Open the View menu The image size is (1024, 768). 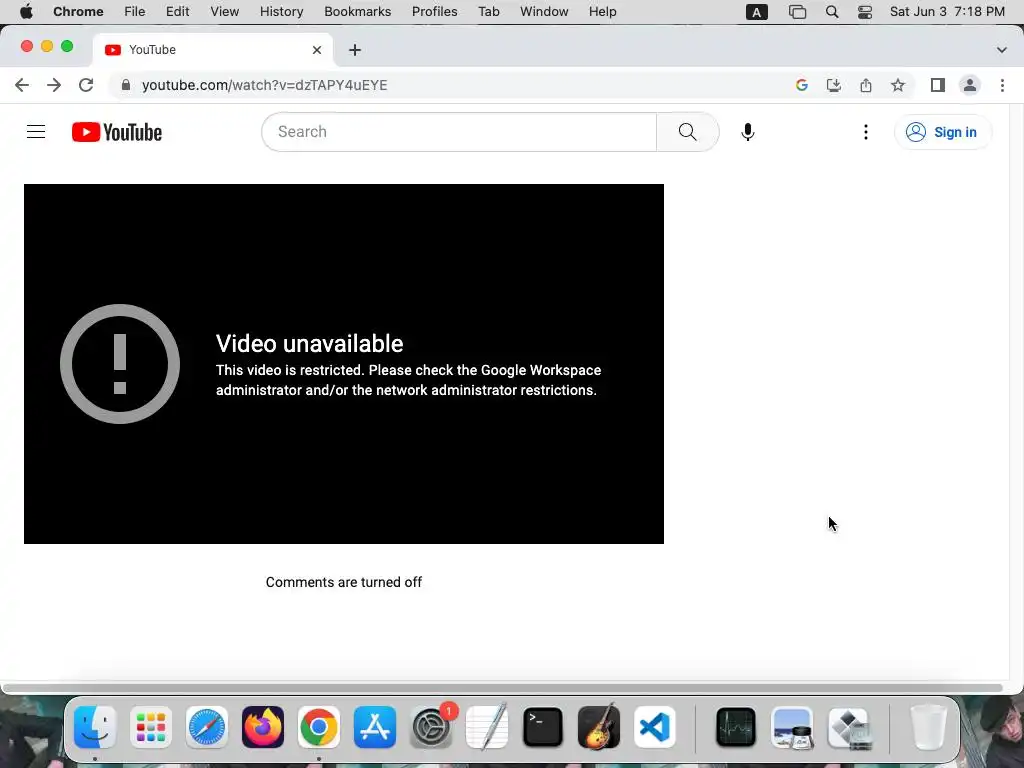[225, 12]
